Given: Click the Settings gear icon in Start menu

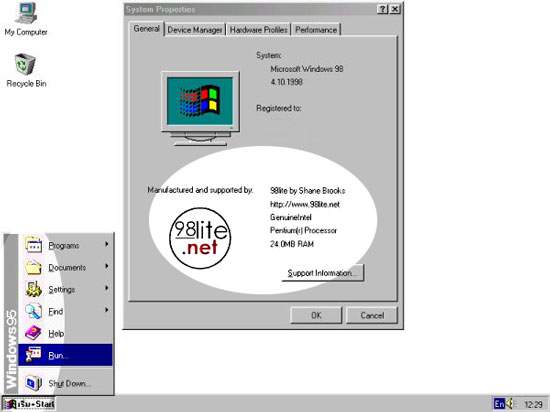Looking at the screenshot, I should [x=34, y=289].
